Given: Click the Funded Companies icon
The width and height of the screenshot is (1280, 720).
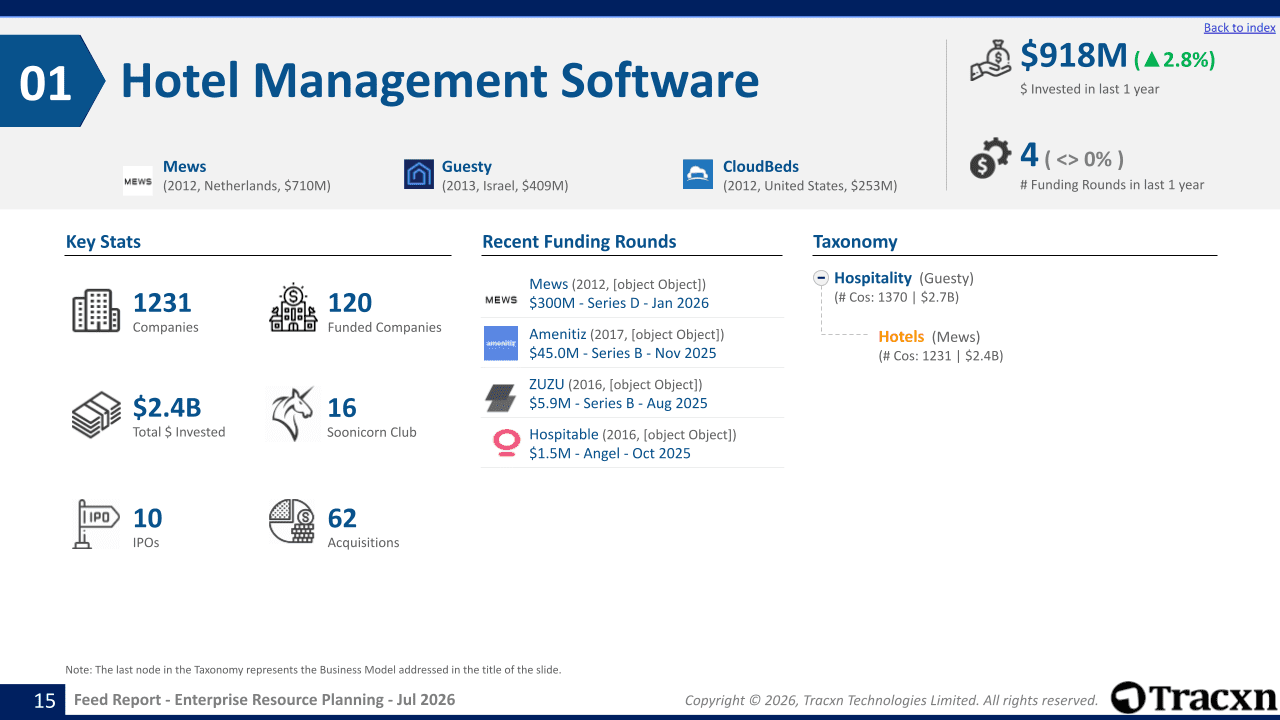Looking at the screenshot, I should click(293, 308).
